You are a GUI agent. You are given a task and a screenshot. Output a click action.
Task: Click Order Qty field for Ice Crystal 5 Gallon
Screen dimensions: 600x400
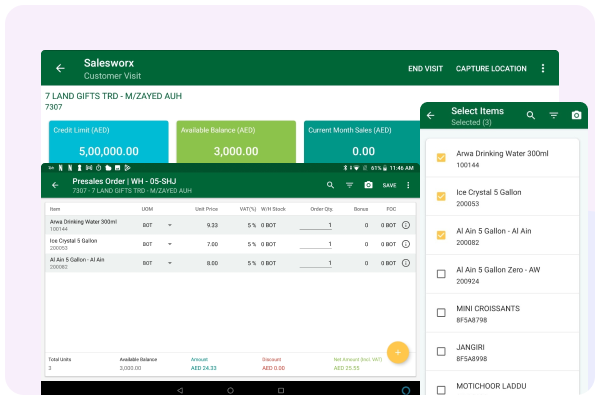click(x=320, y=244)
